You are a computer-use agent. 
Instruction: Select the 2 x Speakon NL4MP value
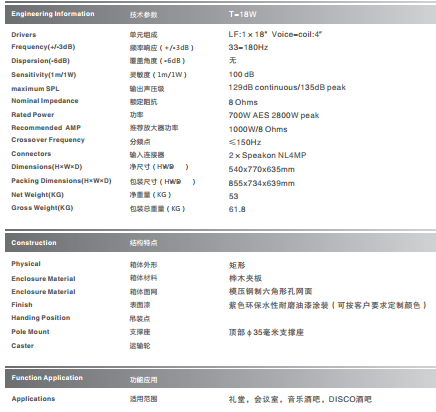(x=267, y=155)
